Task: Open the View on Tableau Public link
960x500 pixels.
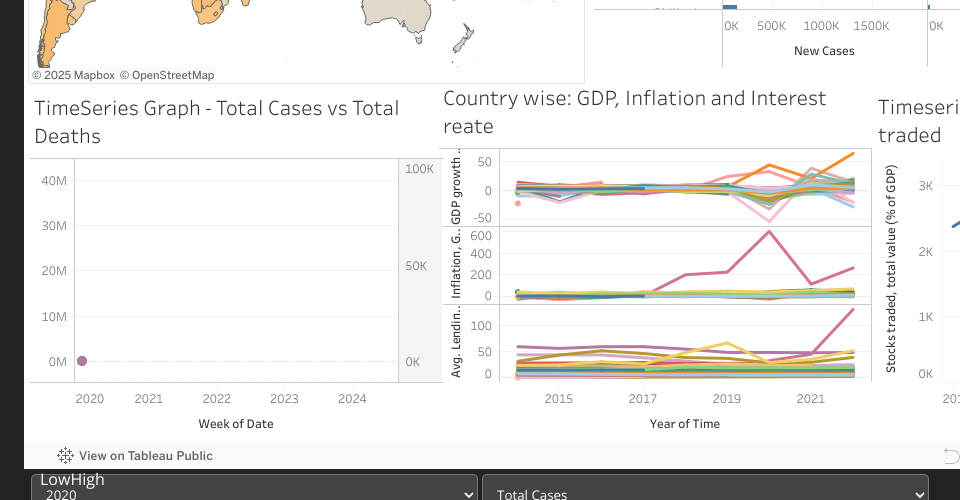Action: coord(145,456)
